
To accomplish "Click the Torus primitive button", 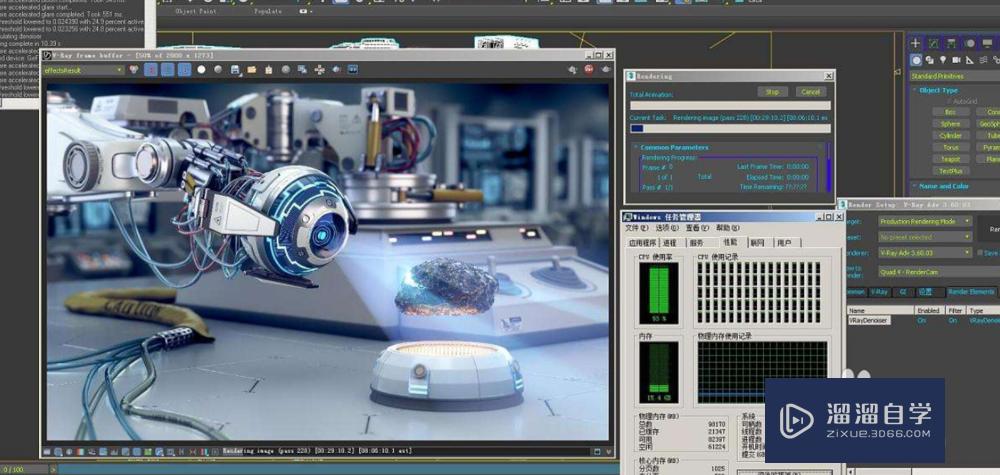I will tap(951, 147).
